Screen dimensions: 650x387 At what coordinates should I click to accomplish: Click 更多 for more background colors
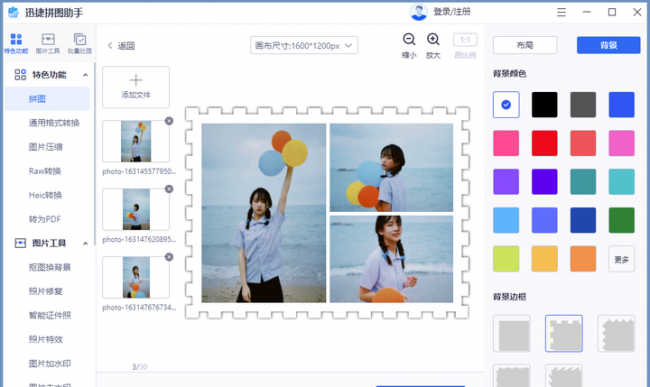621,259
